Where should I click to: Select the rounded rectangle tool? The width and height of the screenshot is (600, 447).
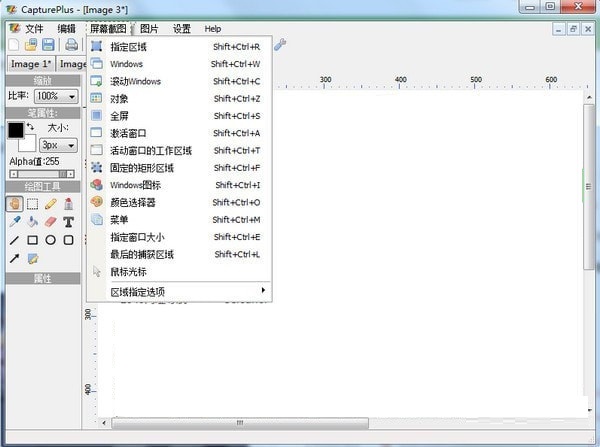click(x=68, y=240)
